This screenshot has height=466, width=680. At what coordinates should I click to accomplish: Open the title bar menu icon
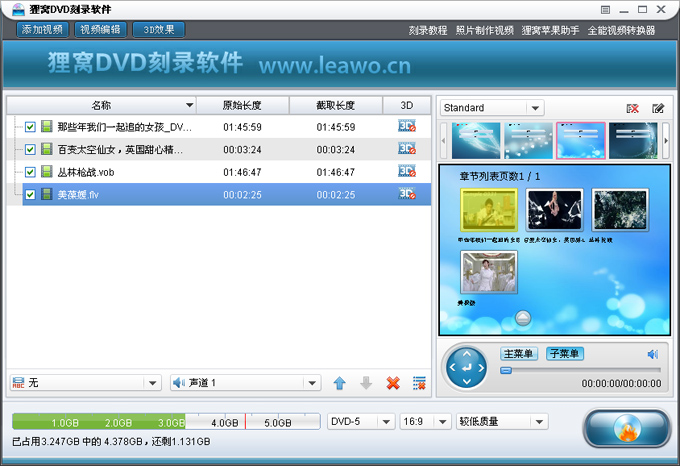tap(606, 10)
